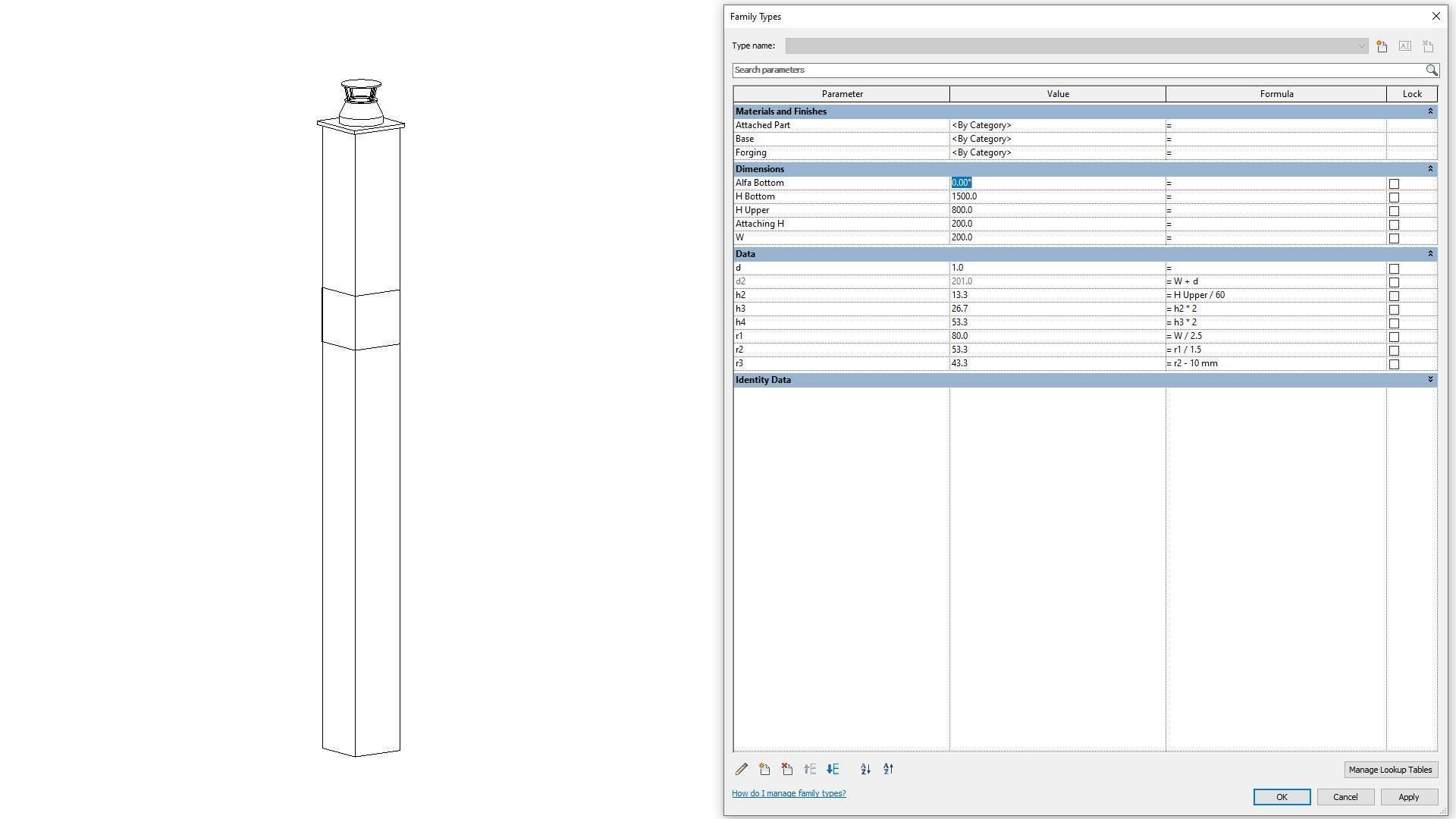Lock the r1 parameter
The image size is (1456, 819).
pos(1394,336)
